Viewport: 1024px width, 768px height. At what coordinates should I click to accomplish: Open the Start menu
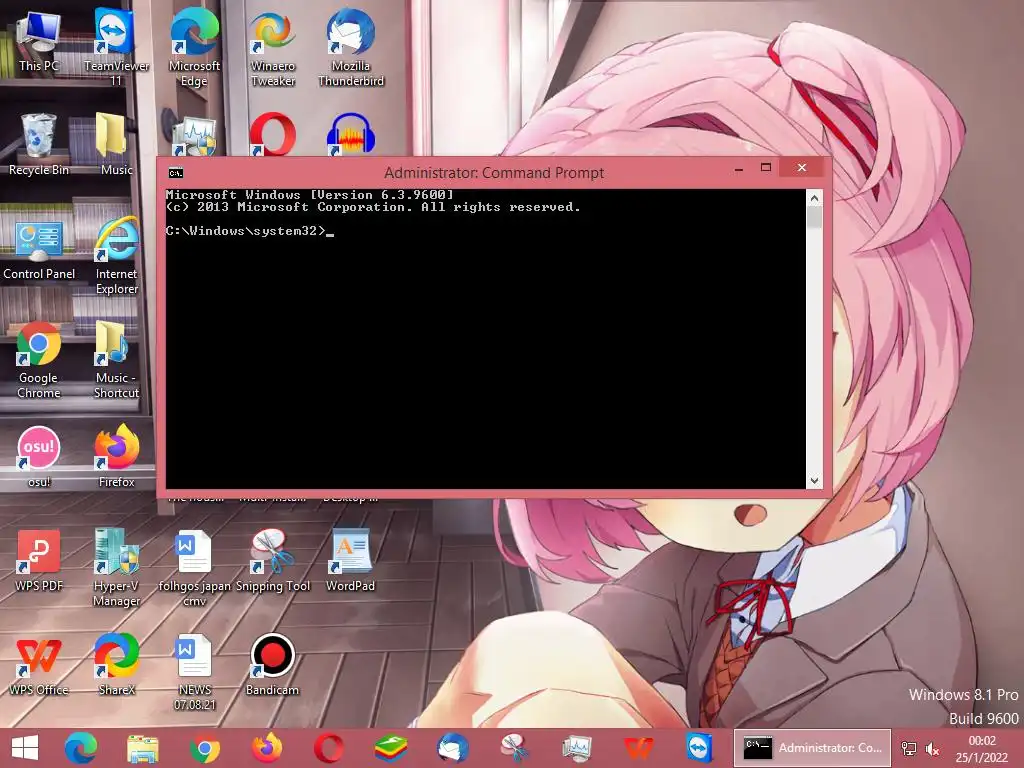pyautogui.click(x=25, y=748)
